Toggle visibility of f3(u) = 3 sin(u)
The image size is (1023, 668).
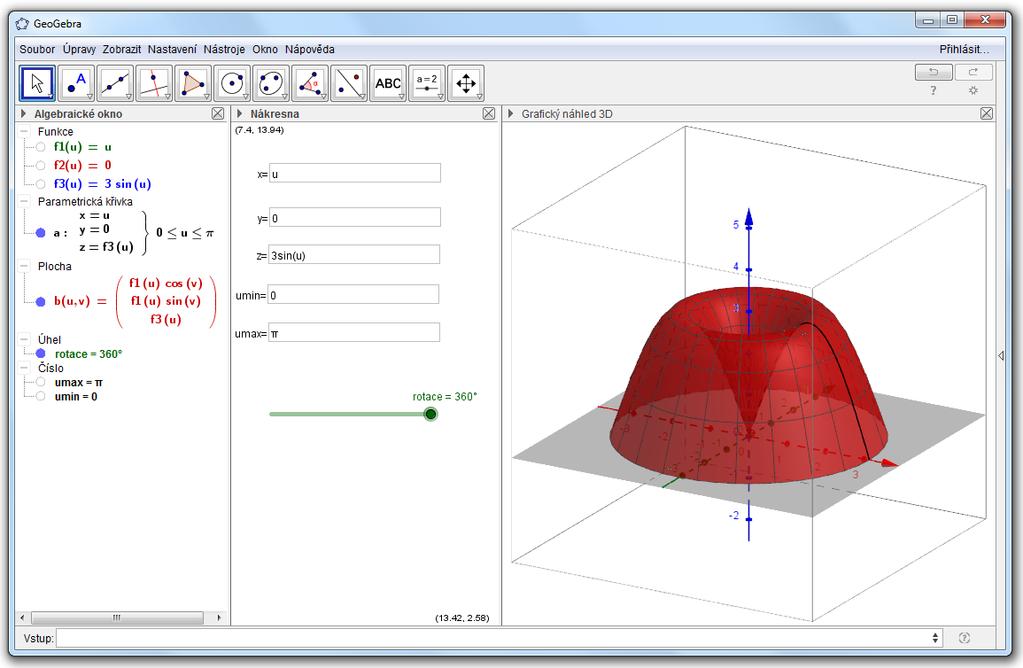point(40,184)
